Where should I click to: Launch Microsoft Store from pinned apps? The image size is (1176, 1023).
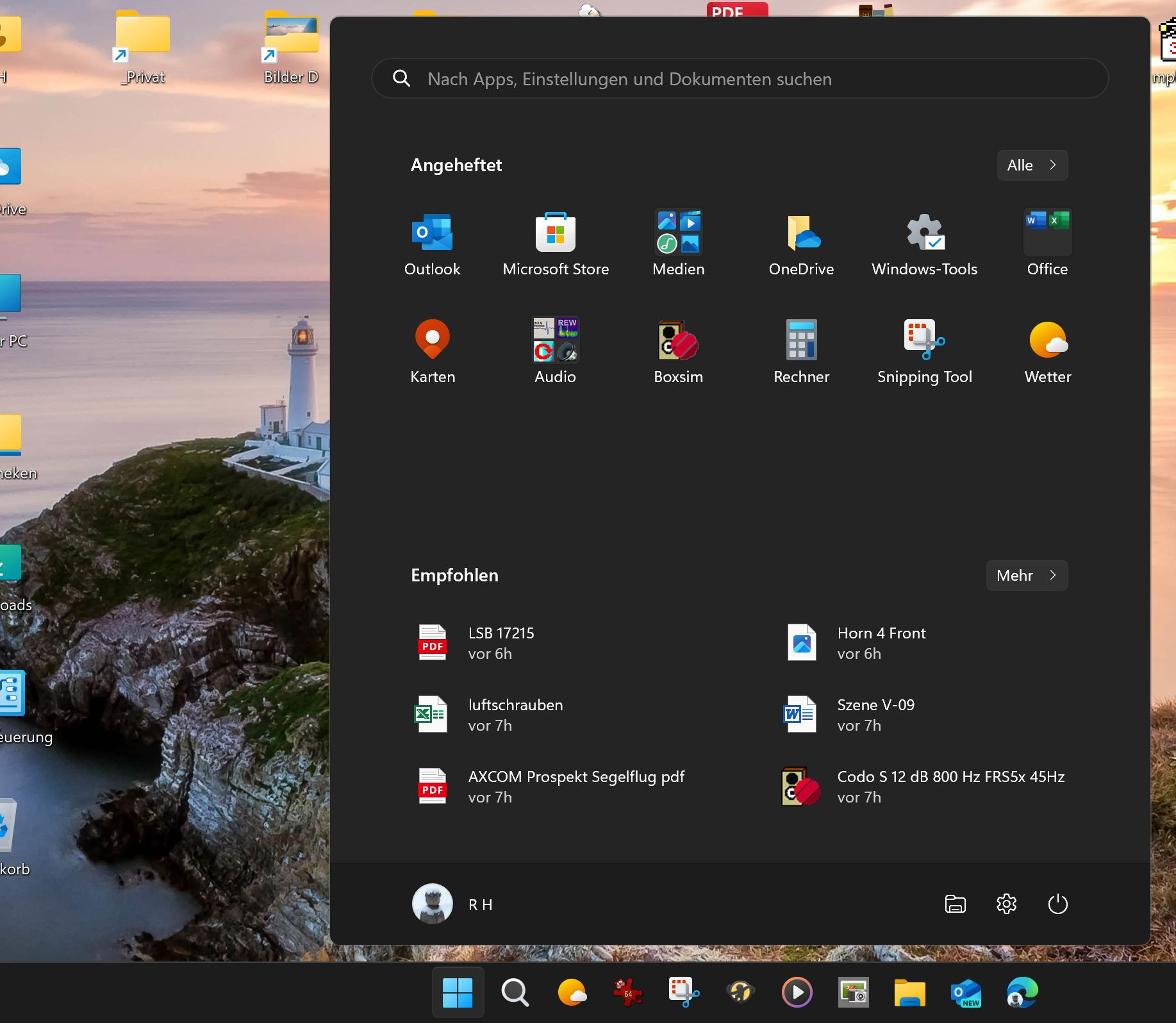click(x=555, y=244)
